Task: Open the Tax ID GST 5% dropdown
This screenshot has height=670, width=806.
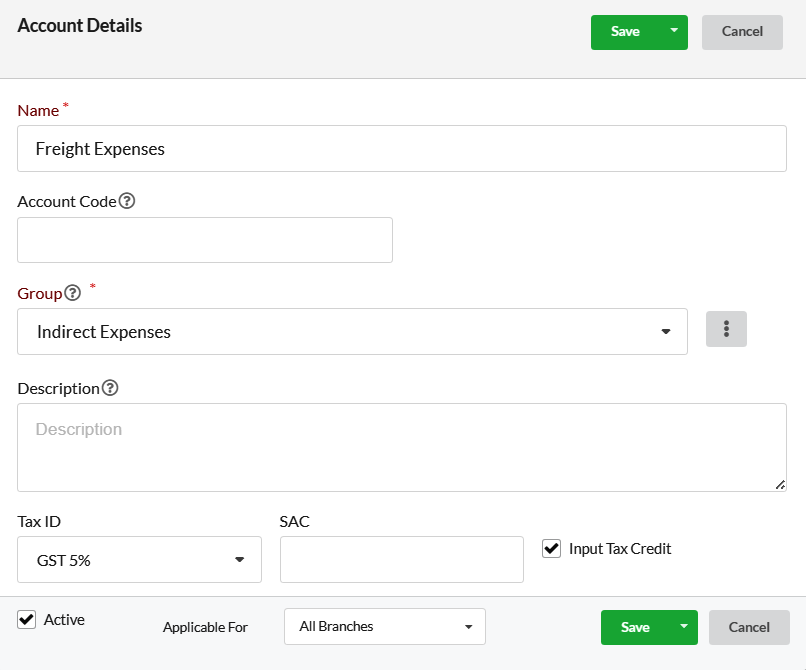Action: [x=139, y=559]
